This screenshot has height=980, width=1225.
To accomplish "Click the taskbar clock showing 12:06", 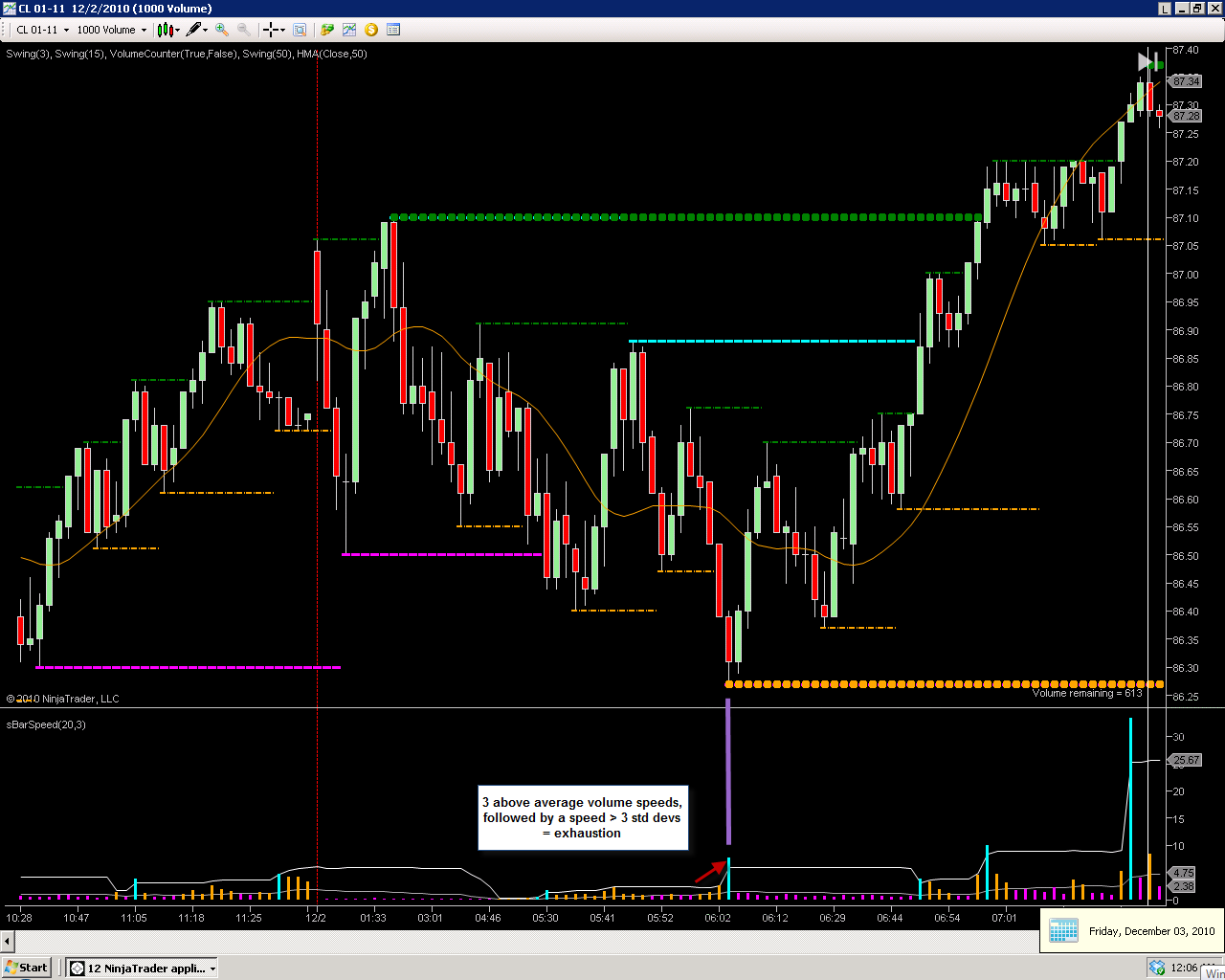I will 1185,968.
